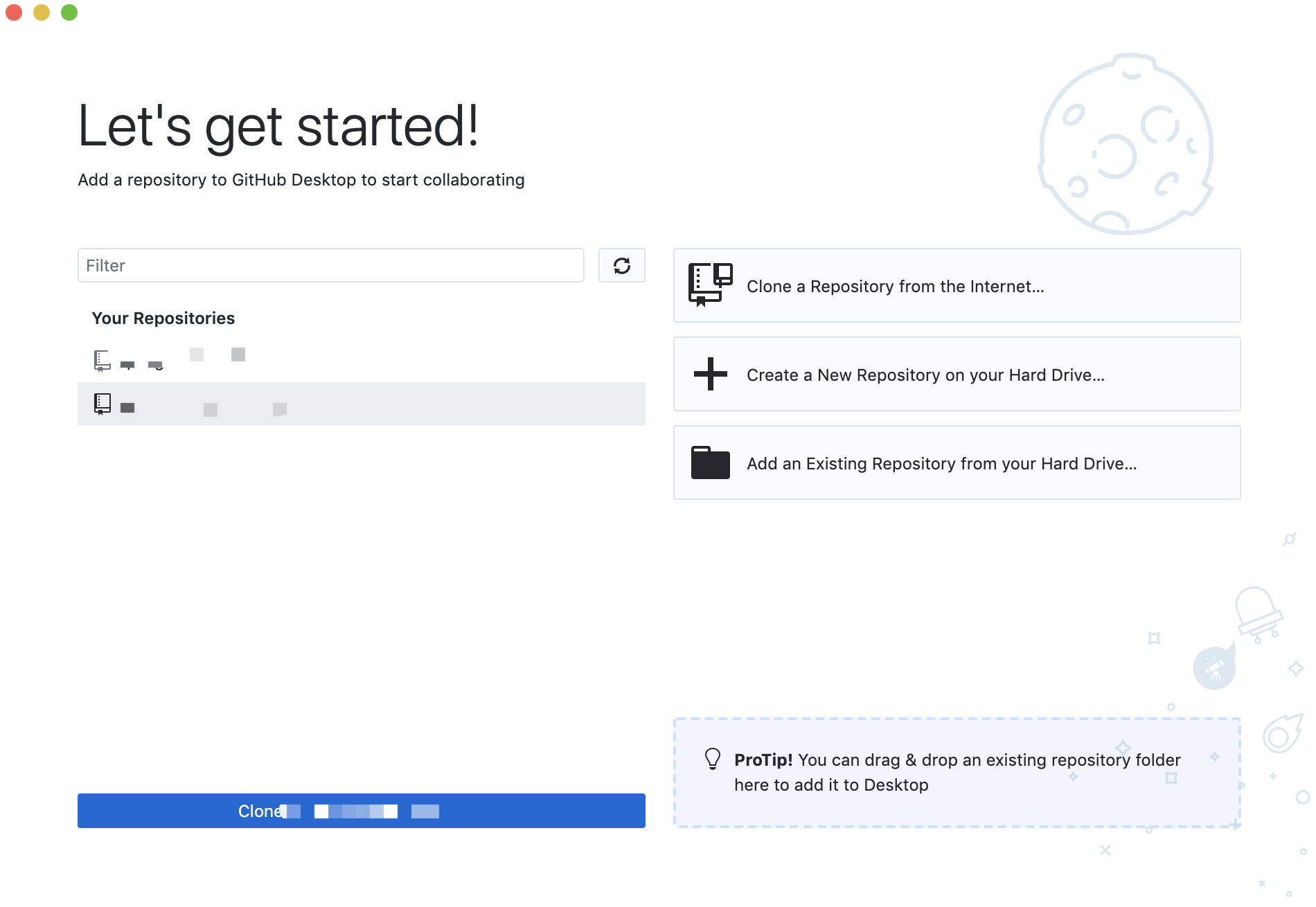Viewport: 1316px width, 907px height.
Task: Click the lightbulb ProTip icon
Action: 712,759
